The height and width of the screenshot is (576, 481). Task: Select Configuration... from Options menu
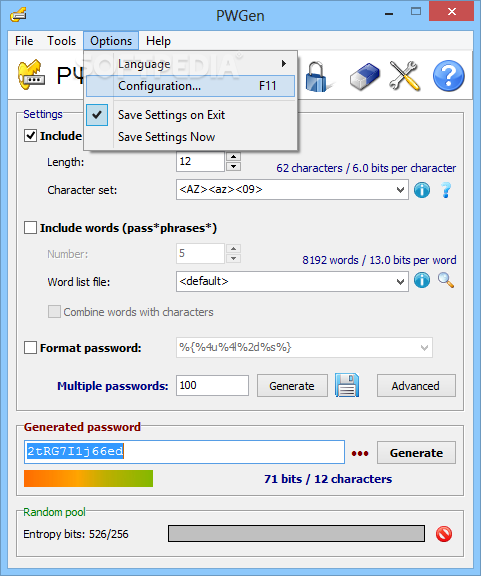[x=190, y=86]
